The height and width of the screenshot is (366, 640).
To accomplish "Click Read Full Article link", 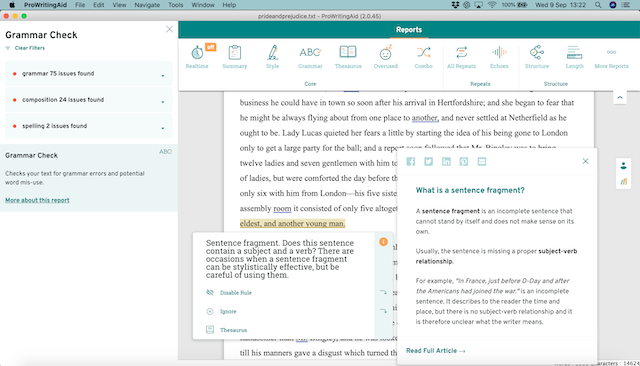I will [x=436, y=351].
